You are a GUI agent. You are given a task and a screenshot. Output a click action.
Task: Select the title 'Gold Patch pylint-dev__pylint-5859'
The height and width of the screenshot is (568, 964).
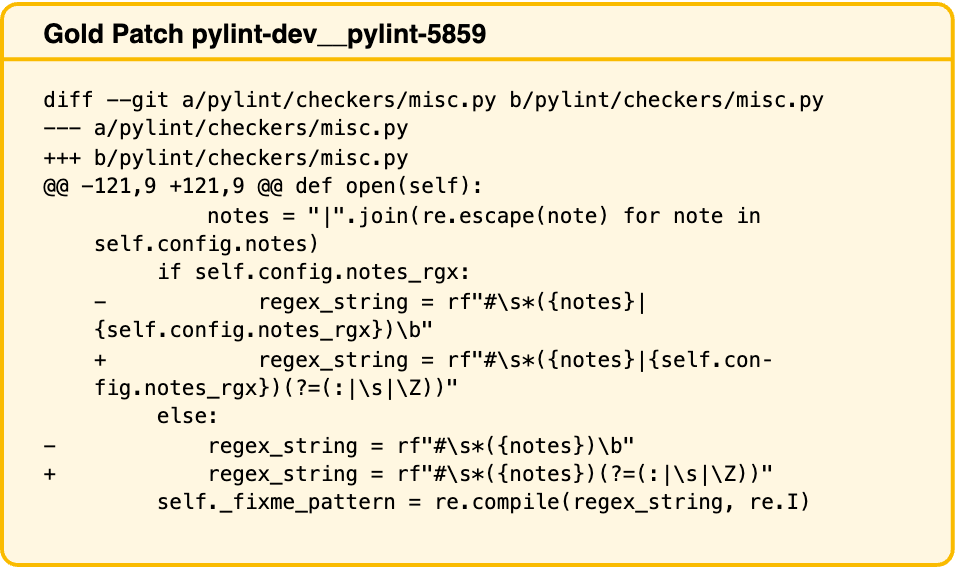click(264, 34)
